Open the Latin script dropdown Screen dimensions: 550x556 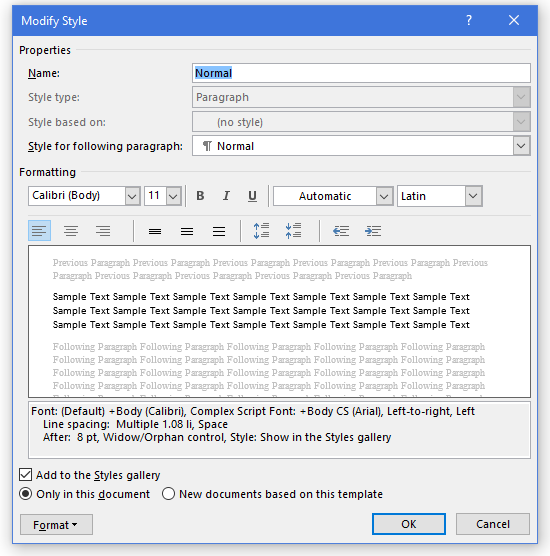point(473,196)
